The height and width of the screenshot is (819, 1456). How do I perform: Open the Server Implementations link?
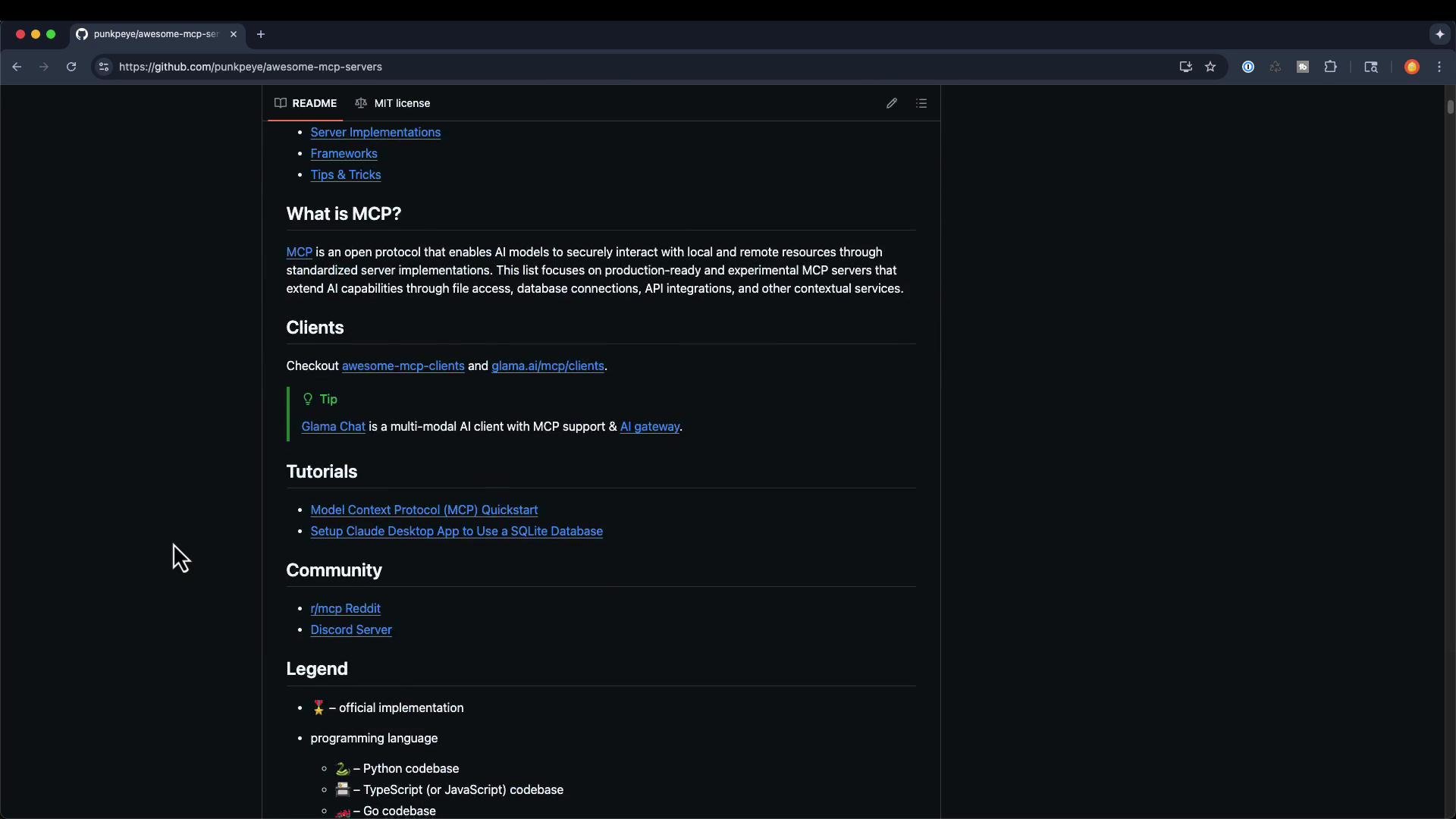coord(375,132)
